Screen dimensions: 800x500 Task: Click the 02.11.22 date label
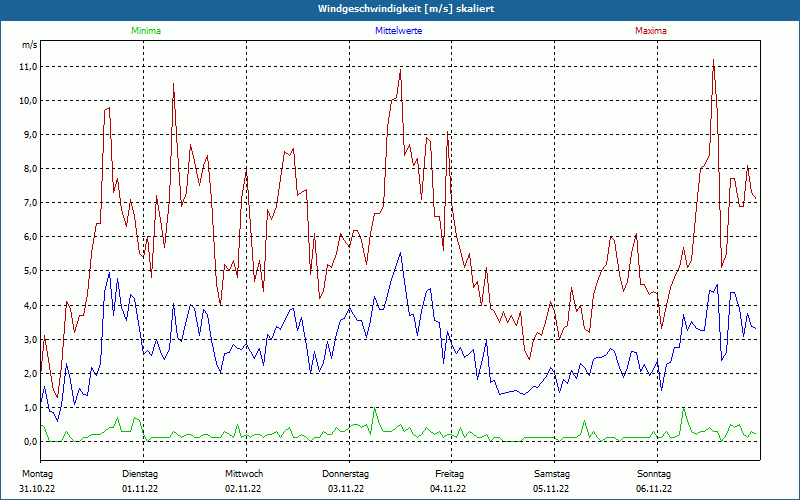coord(243,489)
